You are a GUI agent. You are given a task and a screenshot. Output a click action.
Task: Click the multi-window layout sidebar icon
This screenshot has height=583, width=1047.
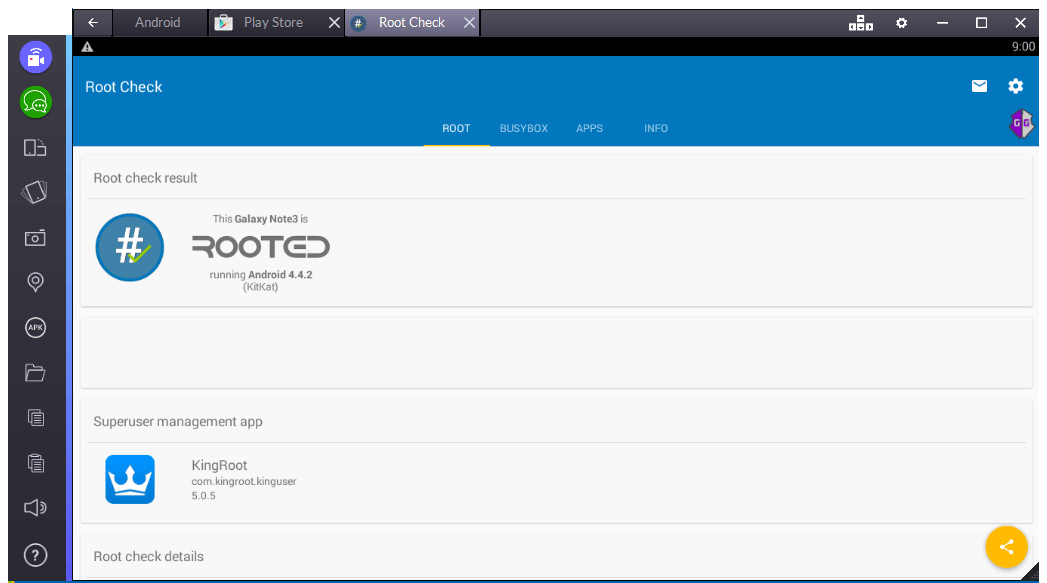point(35,147)
